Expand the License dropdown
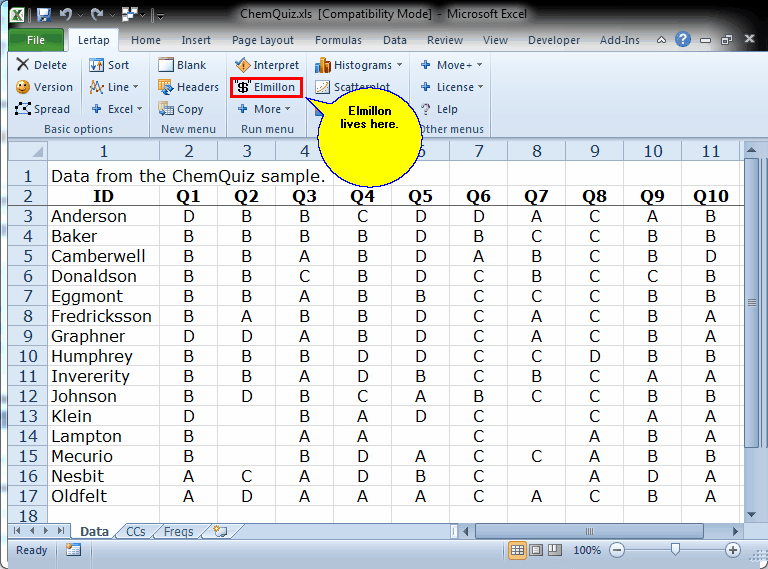The width and height of the screenshot is (768, 569). pos(451,87)
